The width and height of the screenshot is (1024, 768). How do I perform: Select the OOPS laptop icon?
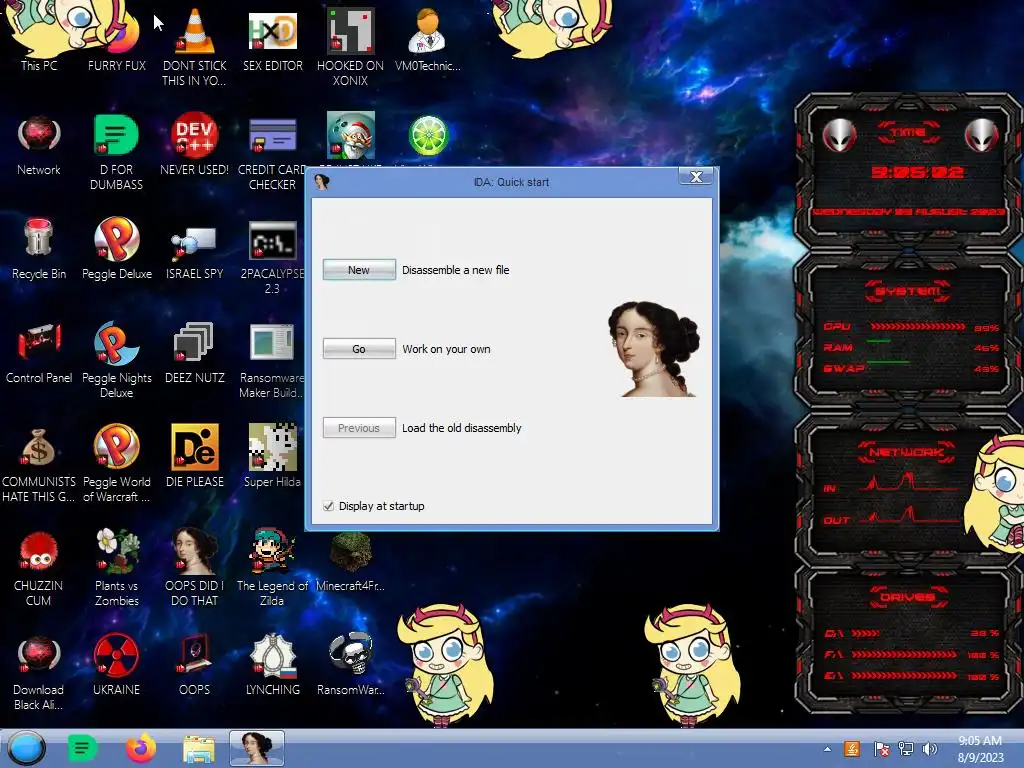click(195, 665)
